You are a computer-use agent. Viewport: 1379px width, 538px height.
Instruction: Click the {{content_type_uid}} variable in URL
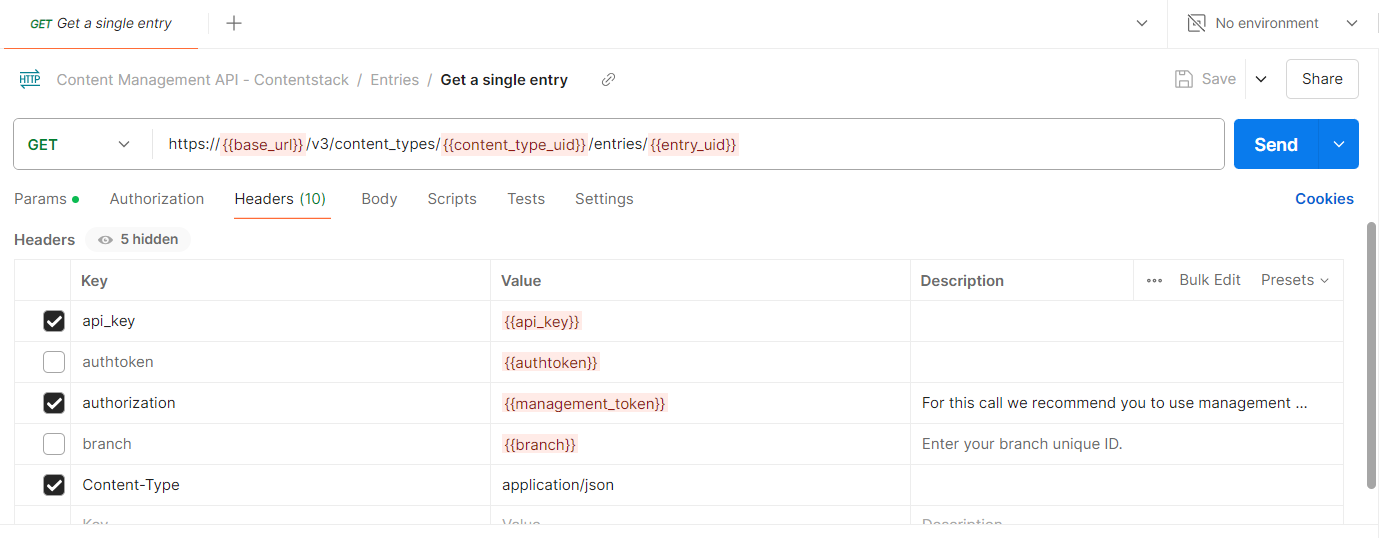[x=515, y=145]
